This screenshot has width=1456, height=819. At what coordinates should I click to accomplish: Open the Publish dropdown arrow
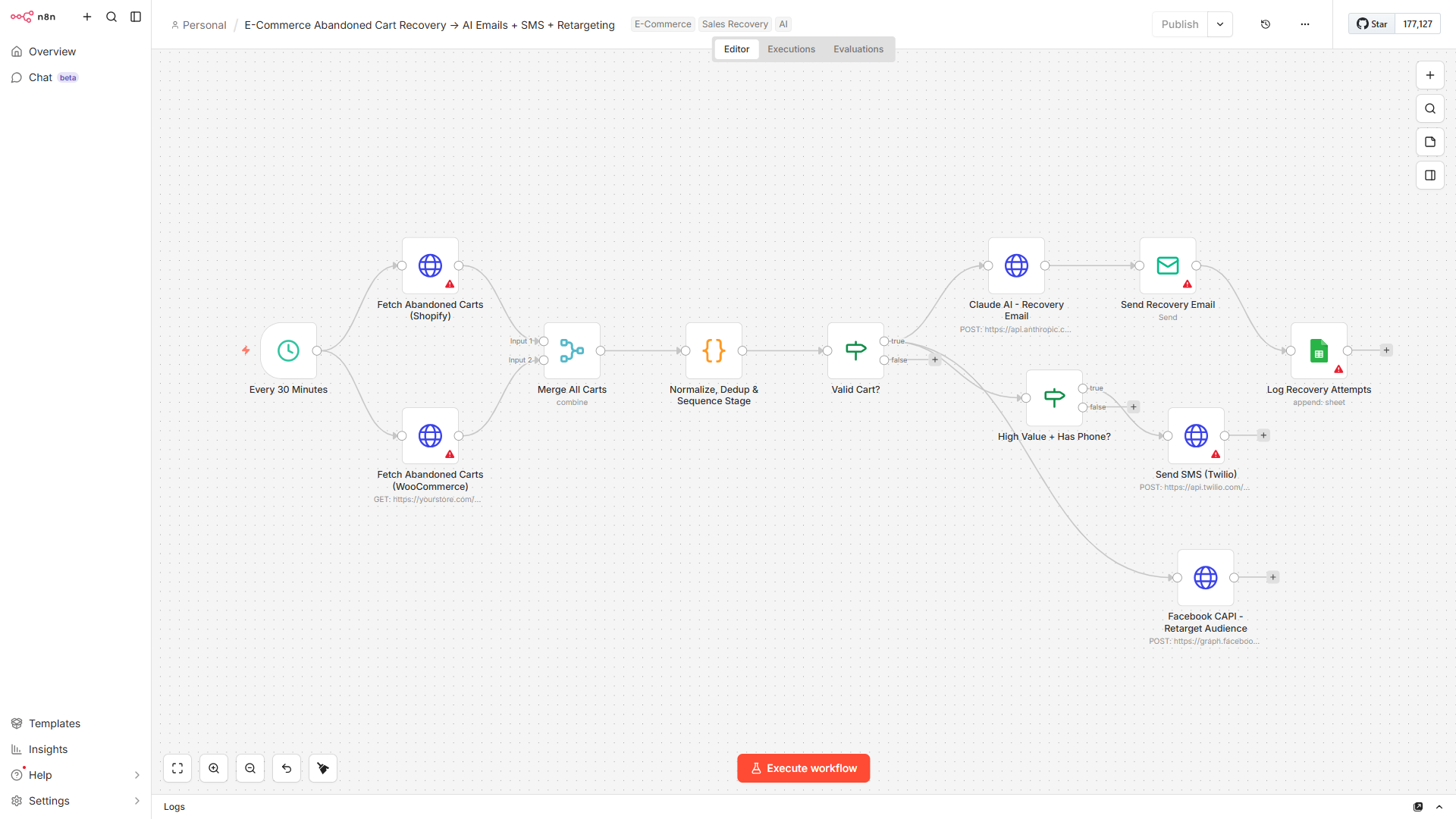[1219, 24]
